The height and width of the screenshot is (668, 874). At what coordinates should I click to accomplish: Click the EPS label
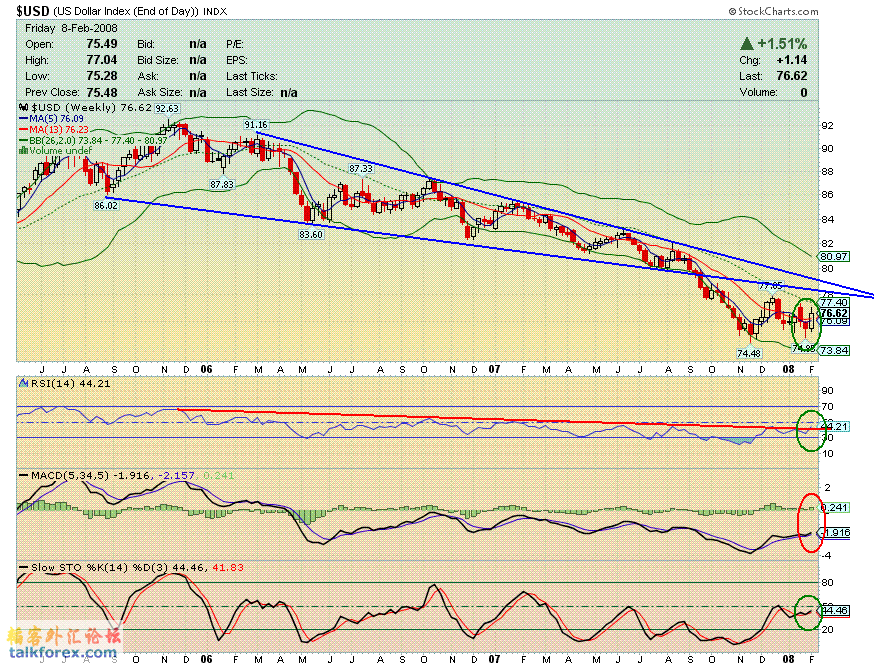[237, 60]
